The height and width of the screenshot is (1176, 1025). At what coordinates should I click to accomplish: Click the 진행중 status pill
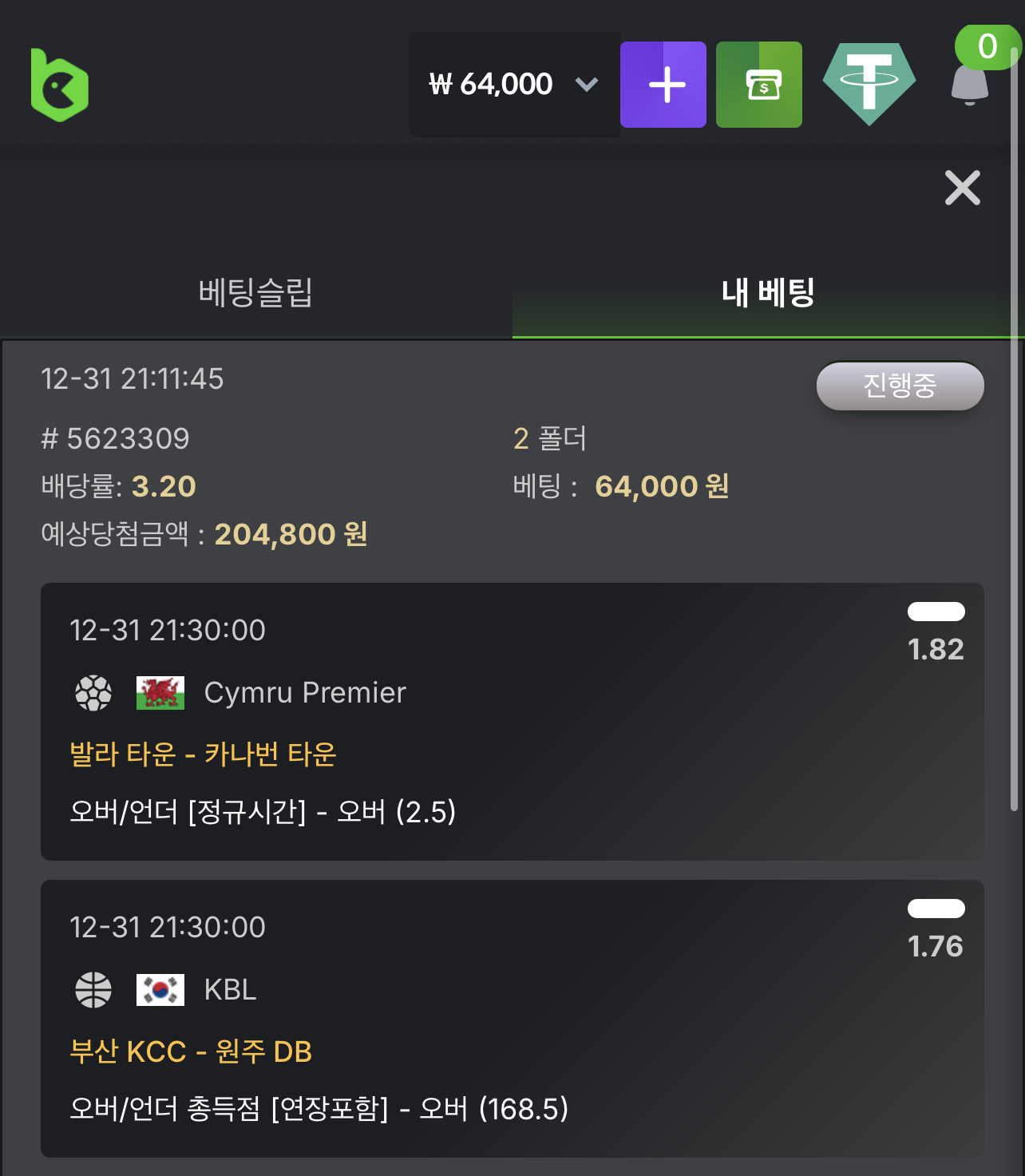click(900, 386)
